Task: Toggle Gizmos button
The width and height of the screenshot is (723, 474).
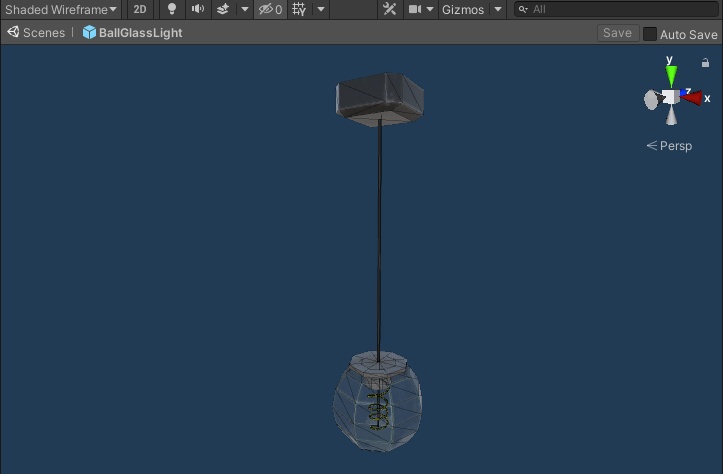Action: (x=463, y=9)
